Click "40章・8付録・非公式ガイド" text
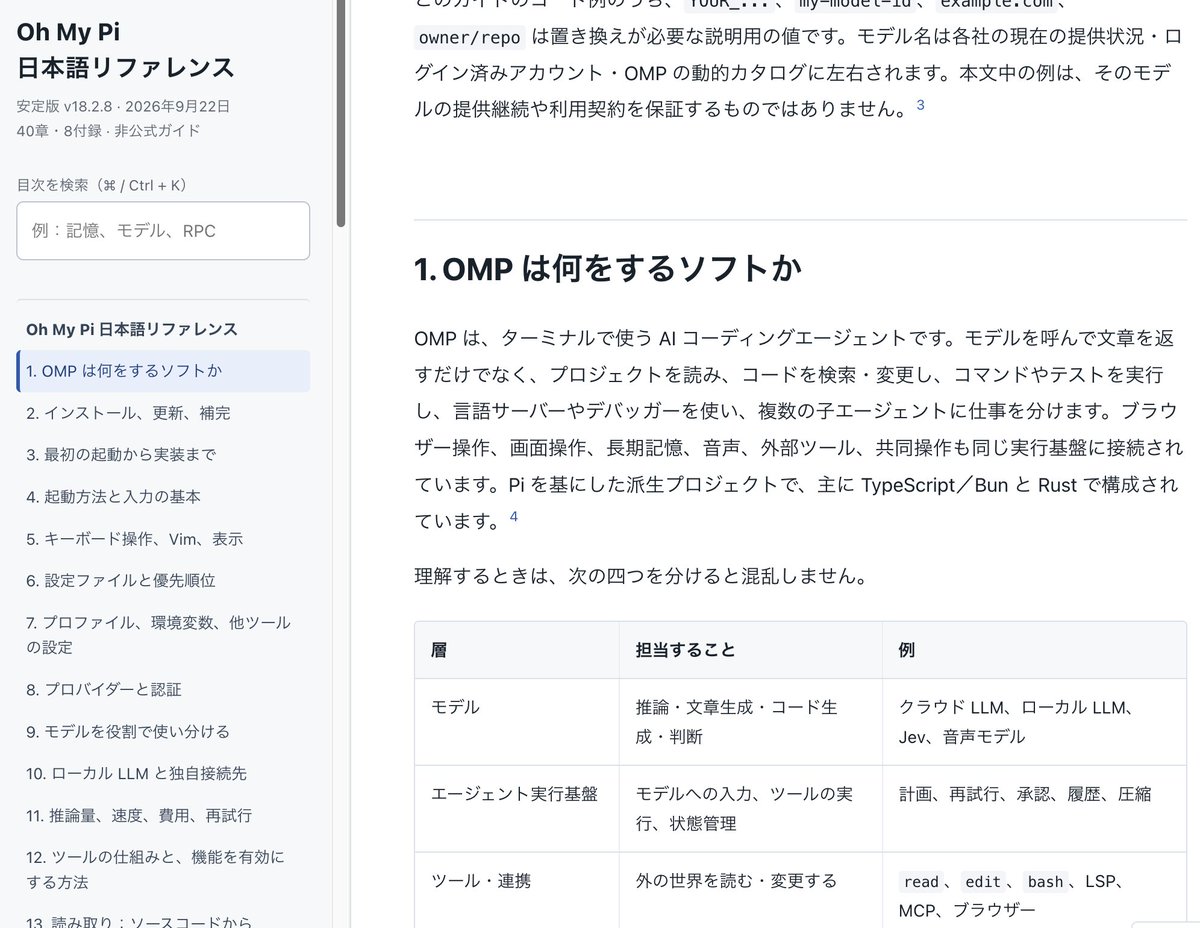Screen dimensions: 1200x928 pyautogui.click(x=109, y=130)
